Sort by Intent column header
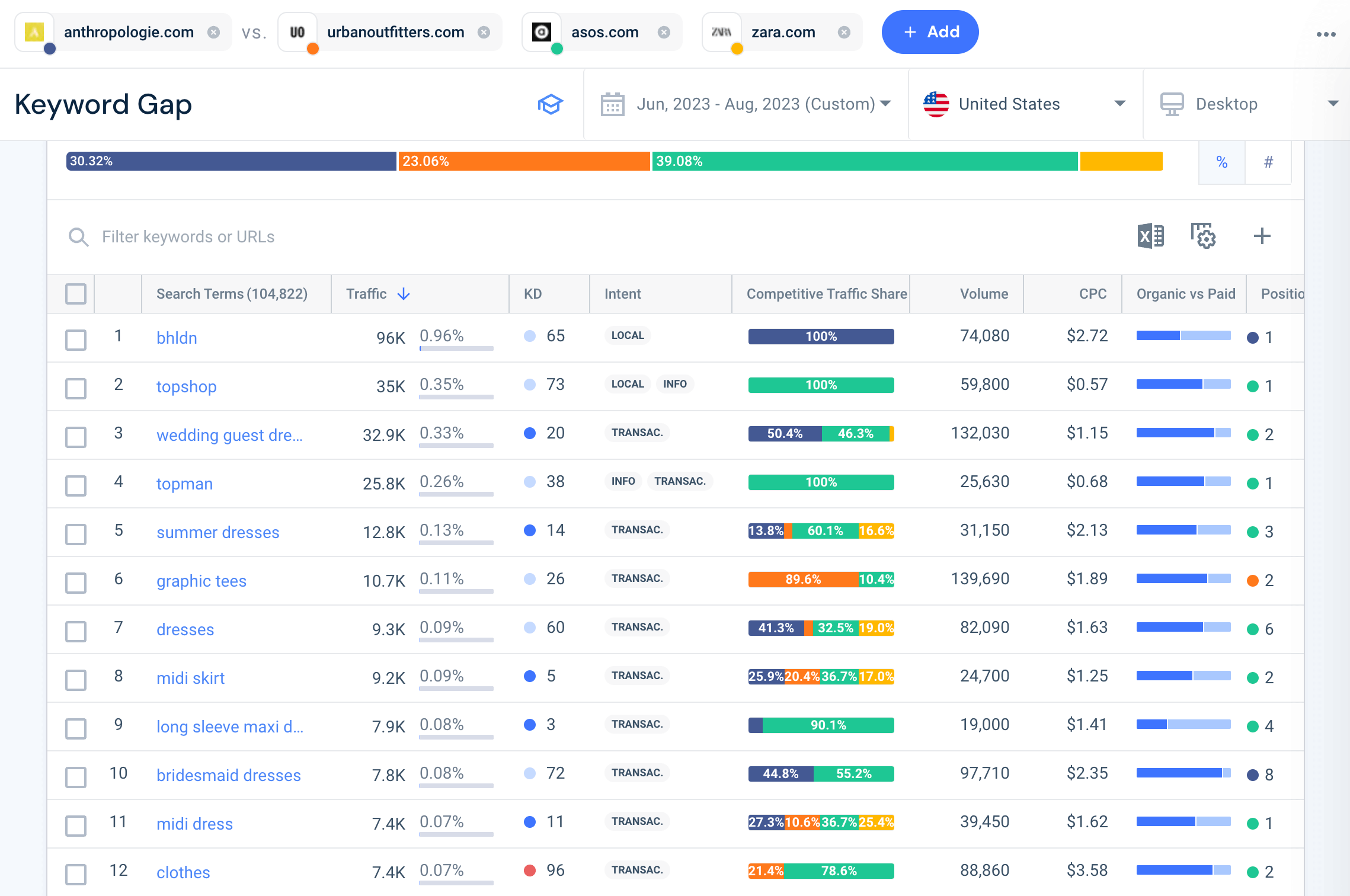The height and width of the screenshot is (896, 1350). 622,294
